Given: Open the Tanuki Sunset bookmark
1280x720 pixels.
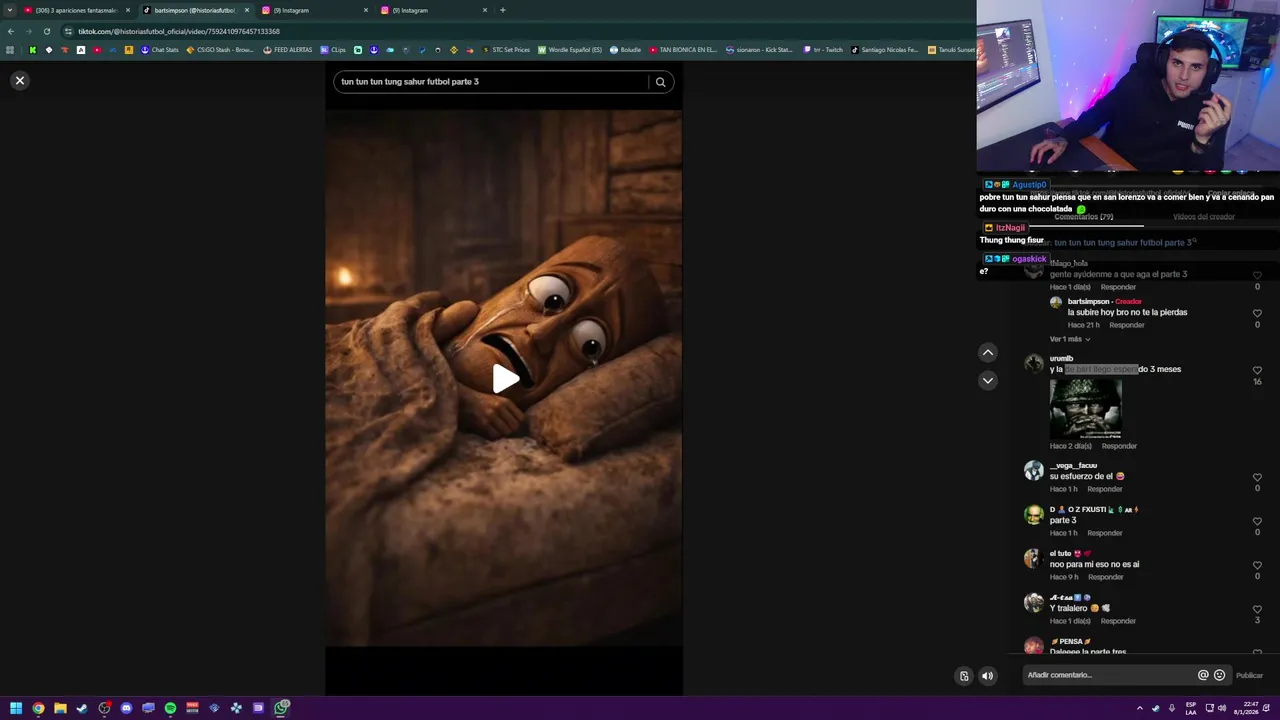Looking at the screenshot, I should coord(951,50).
